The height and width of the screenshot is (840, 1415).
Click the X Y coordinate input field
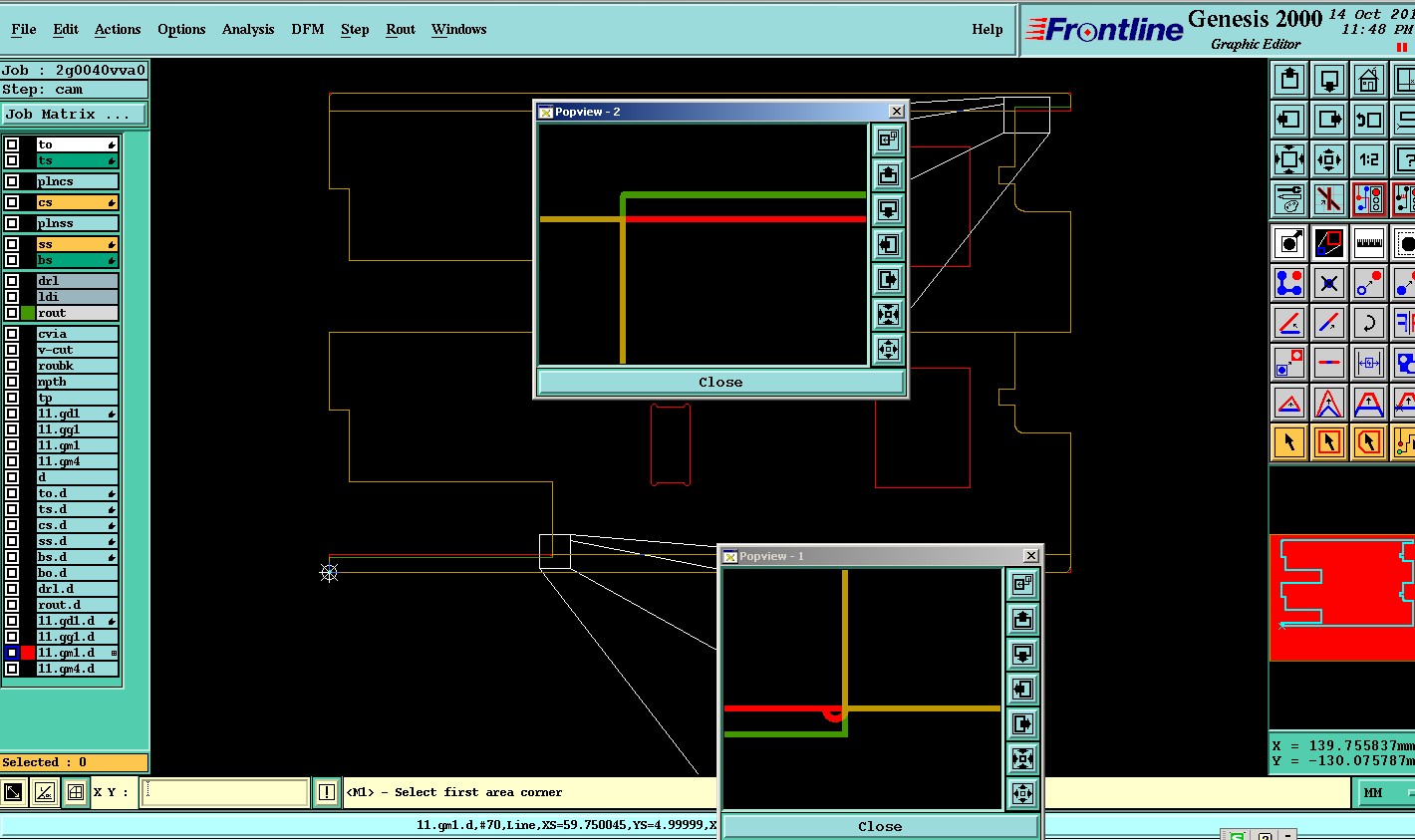point(223,792)
